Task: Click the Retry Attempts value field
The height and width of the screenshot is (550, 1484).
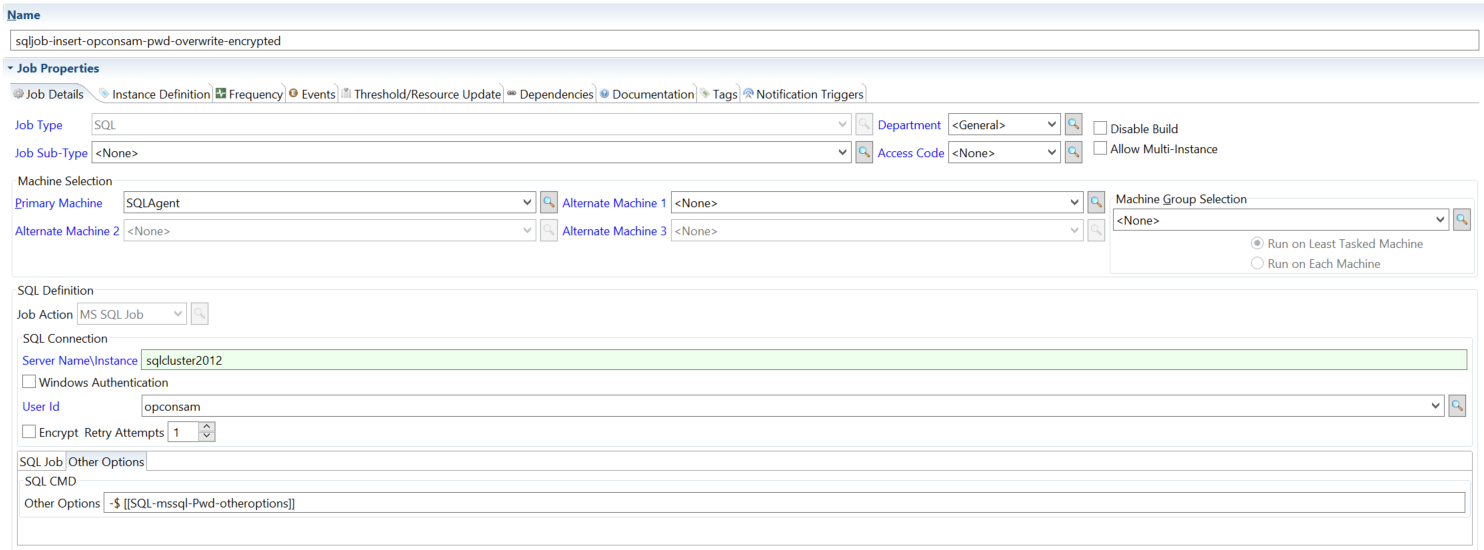Action: click(183, 432)
